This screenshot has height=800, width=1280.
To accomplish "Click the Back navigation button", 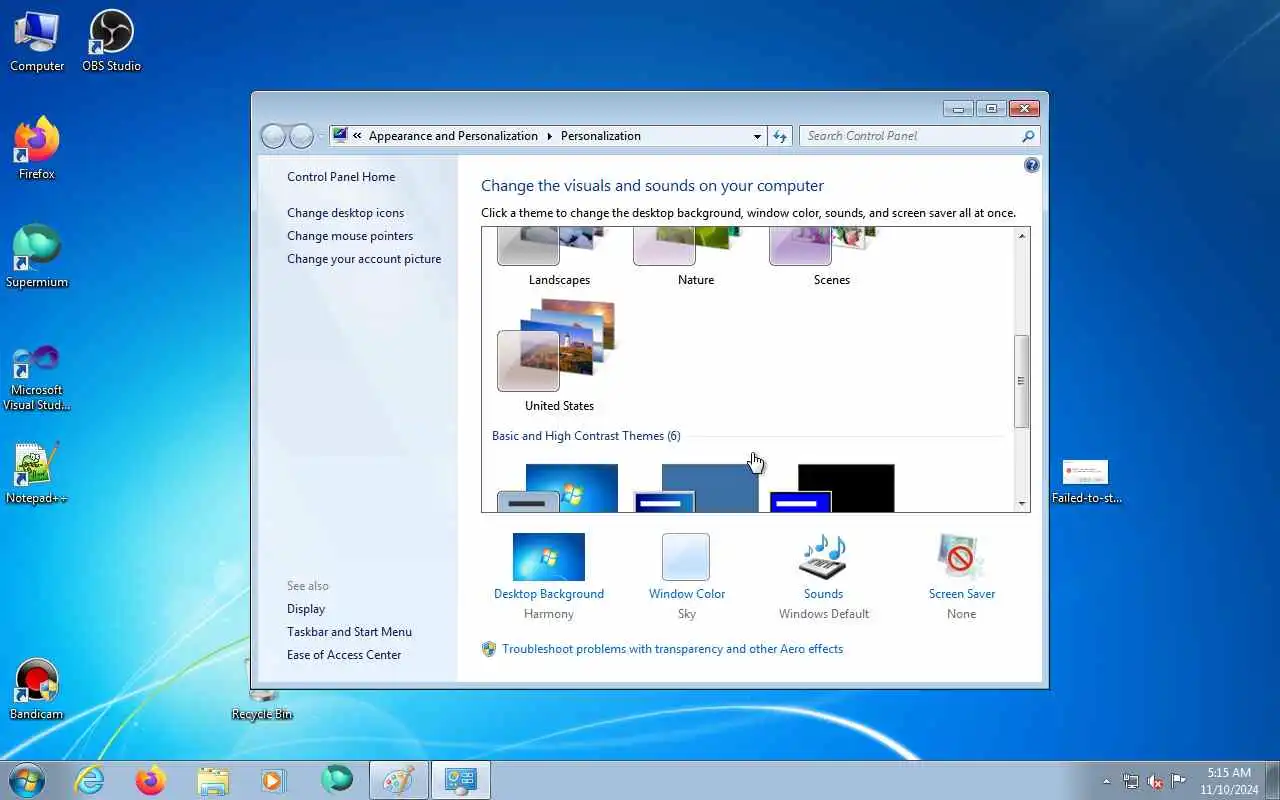I will [274, 136].
